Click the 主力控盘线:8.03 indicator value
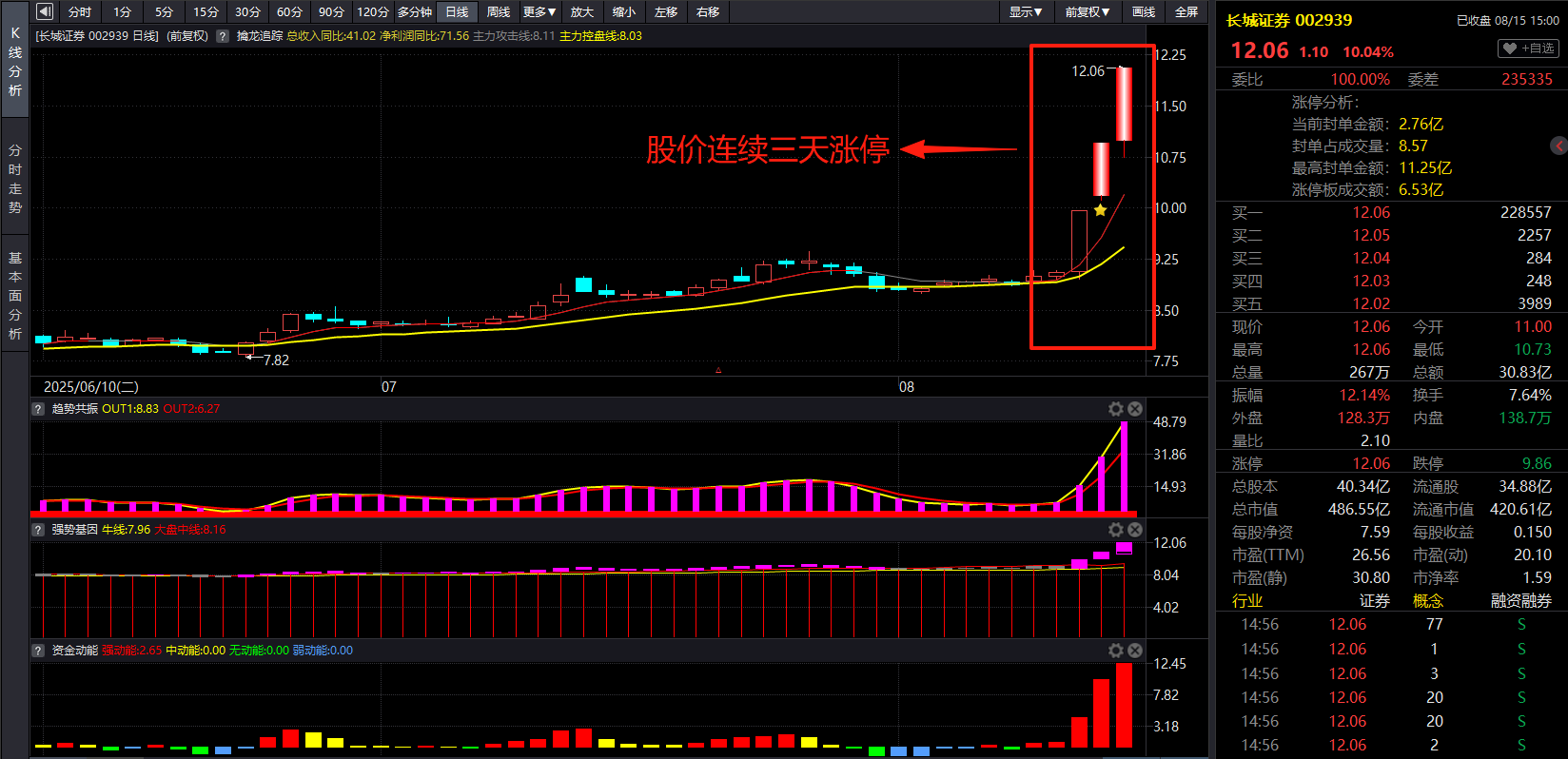This screenshot has width=1568, height=759. coord(600,36)
